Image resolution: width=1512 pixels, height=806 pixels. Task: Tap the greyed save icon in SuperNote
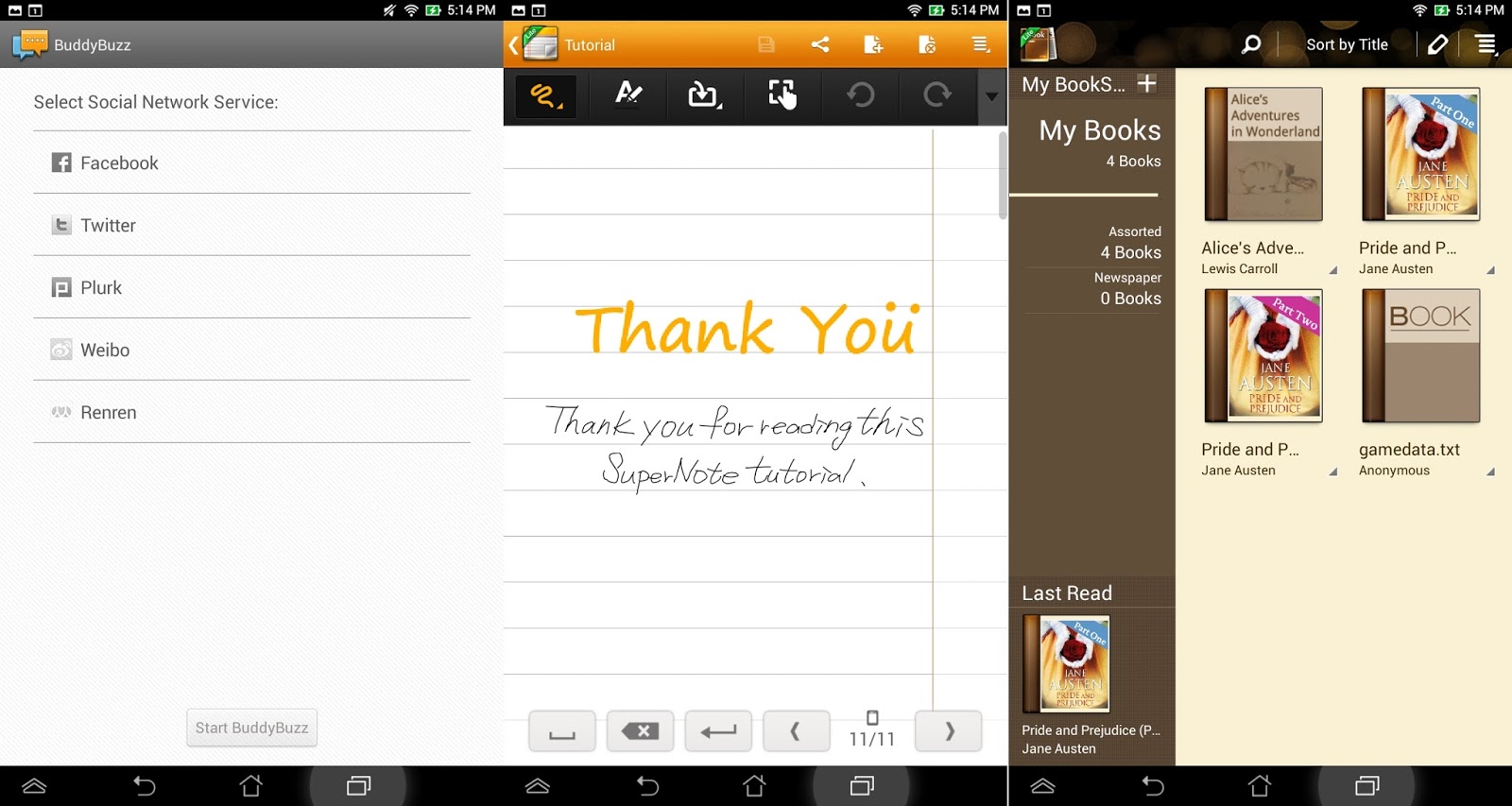tap(766, 44)
